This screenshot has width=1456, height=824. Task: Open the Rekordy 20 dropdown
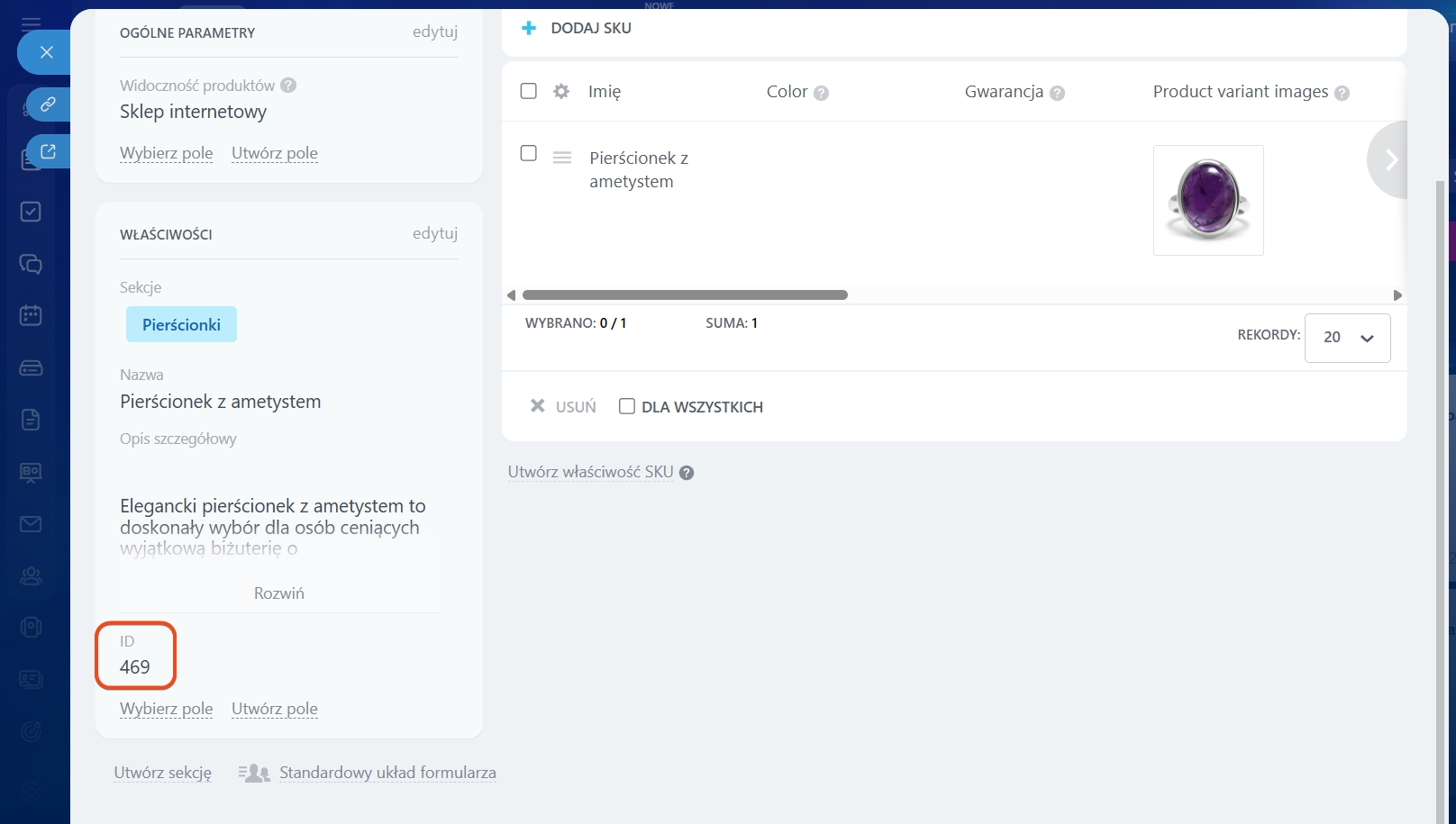click(x=1347, y=338)
